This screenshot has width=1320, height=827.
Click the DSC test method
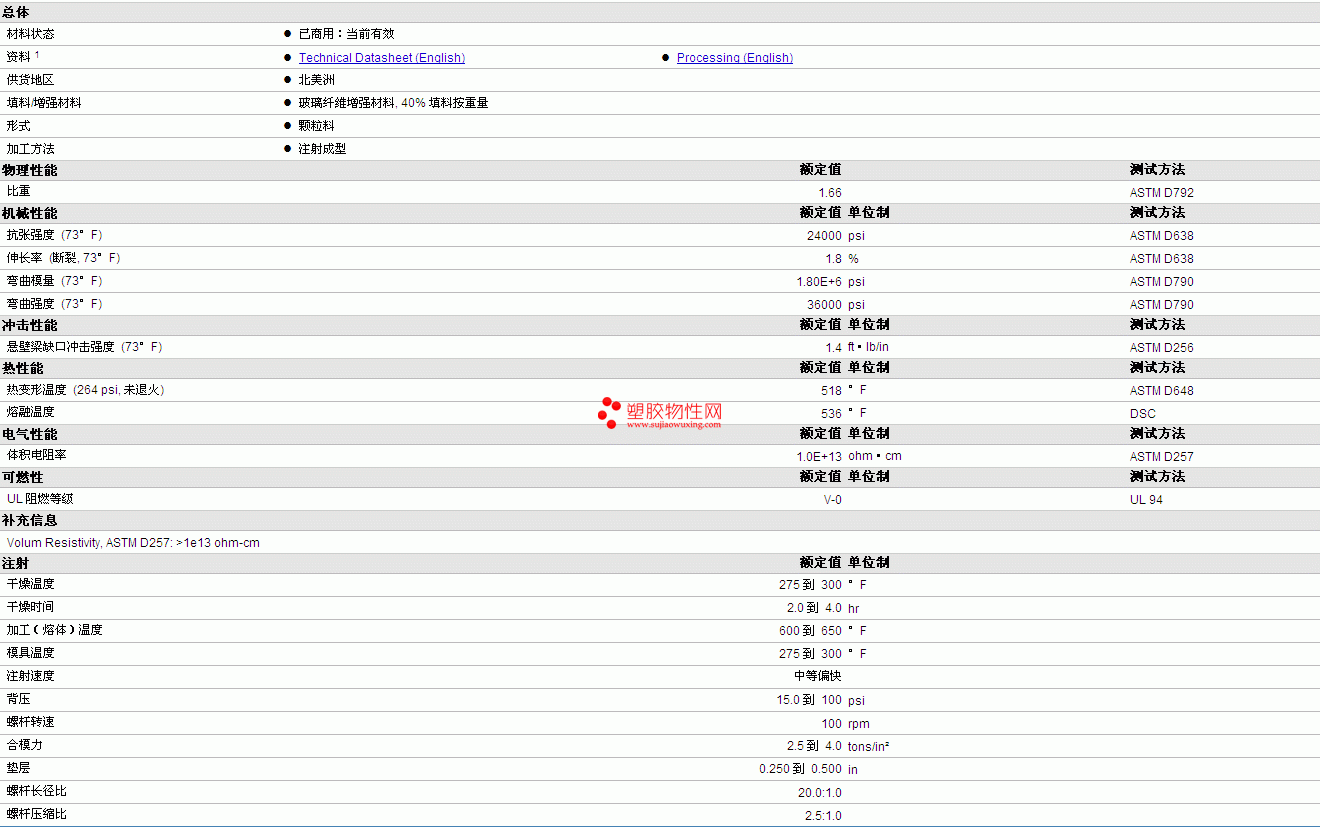tap(1143, 414)
